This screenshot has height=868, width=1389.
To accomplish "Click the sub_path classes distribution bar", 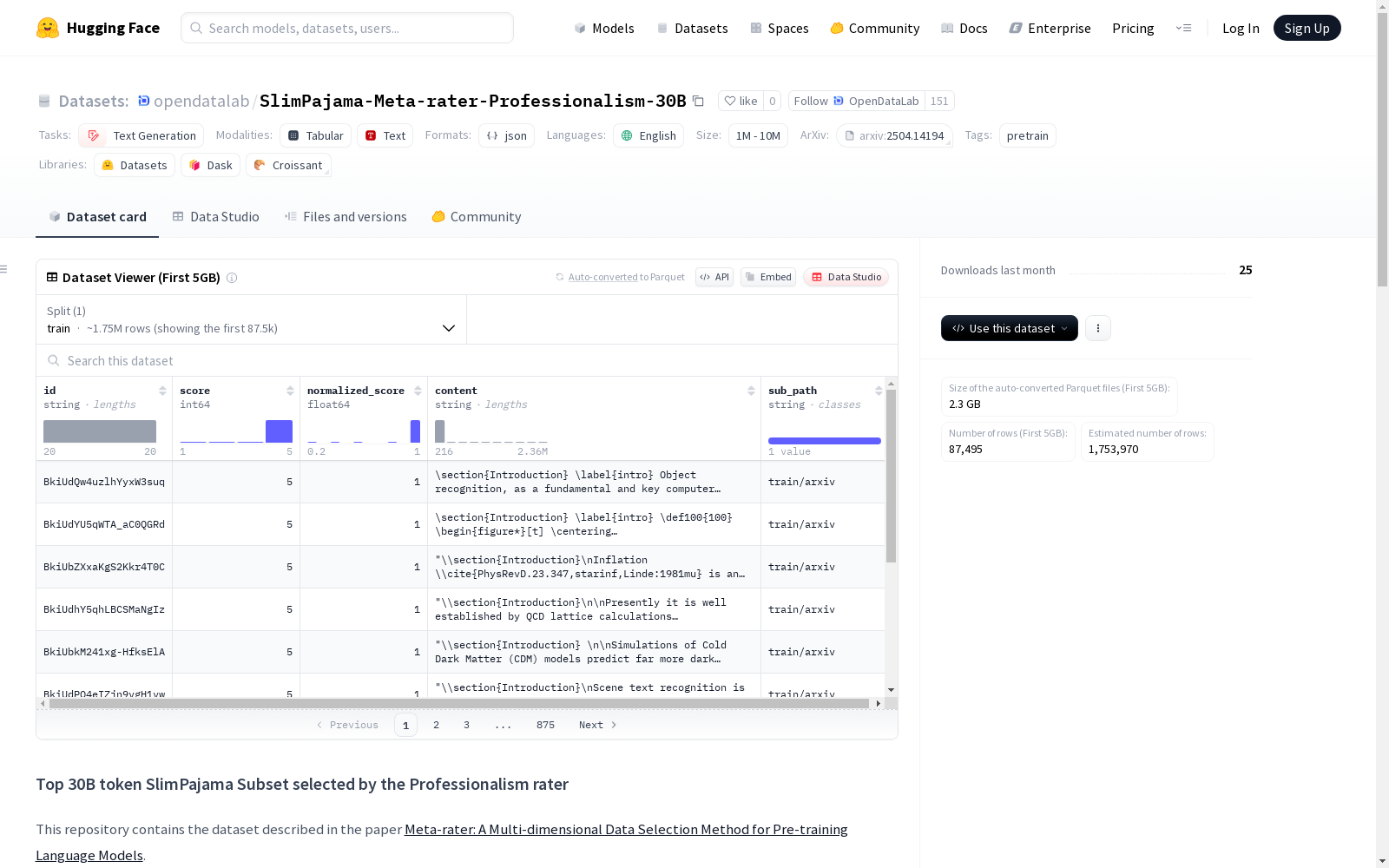I will 825,441.
